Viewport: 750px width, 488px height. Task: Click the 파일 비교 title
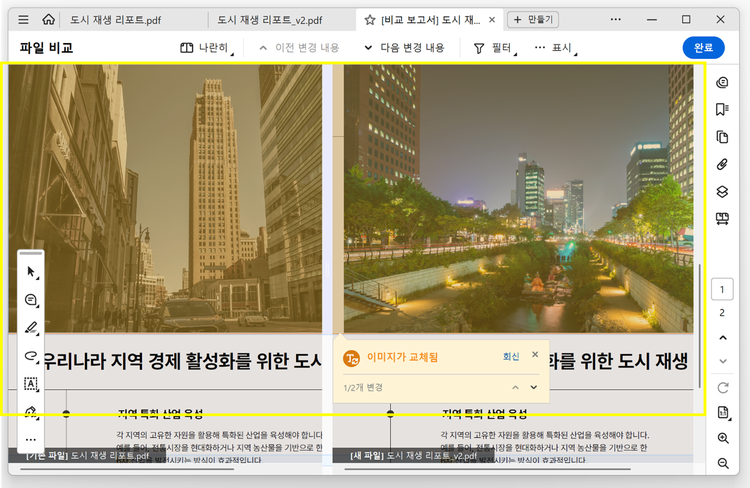[x=46, y=48]
